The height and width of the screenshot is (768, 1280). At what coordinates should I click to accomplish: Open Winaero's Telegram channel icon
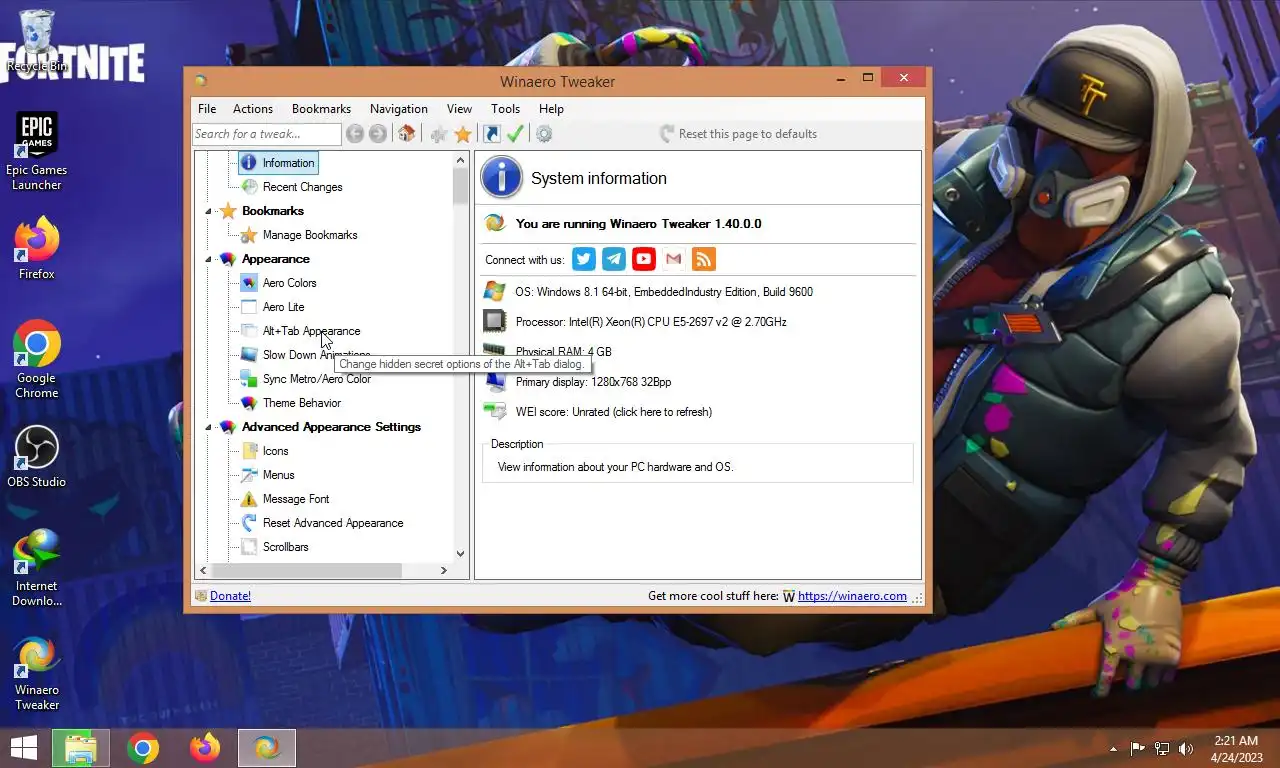point(614,259)
